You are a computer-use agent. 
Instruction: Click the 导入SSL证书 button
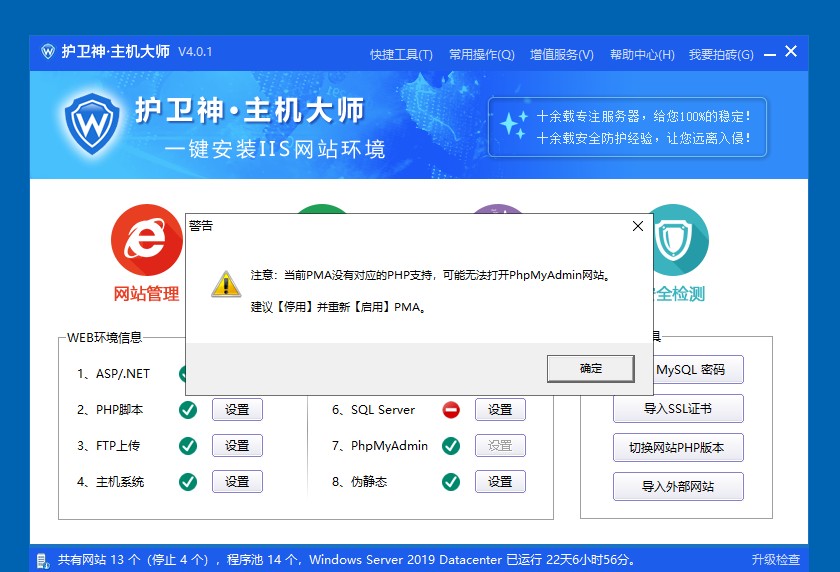[x=678, y=409]
